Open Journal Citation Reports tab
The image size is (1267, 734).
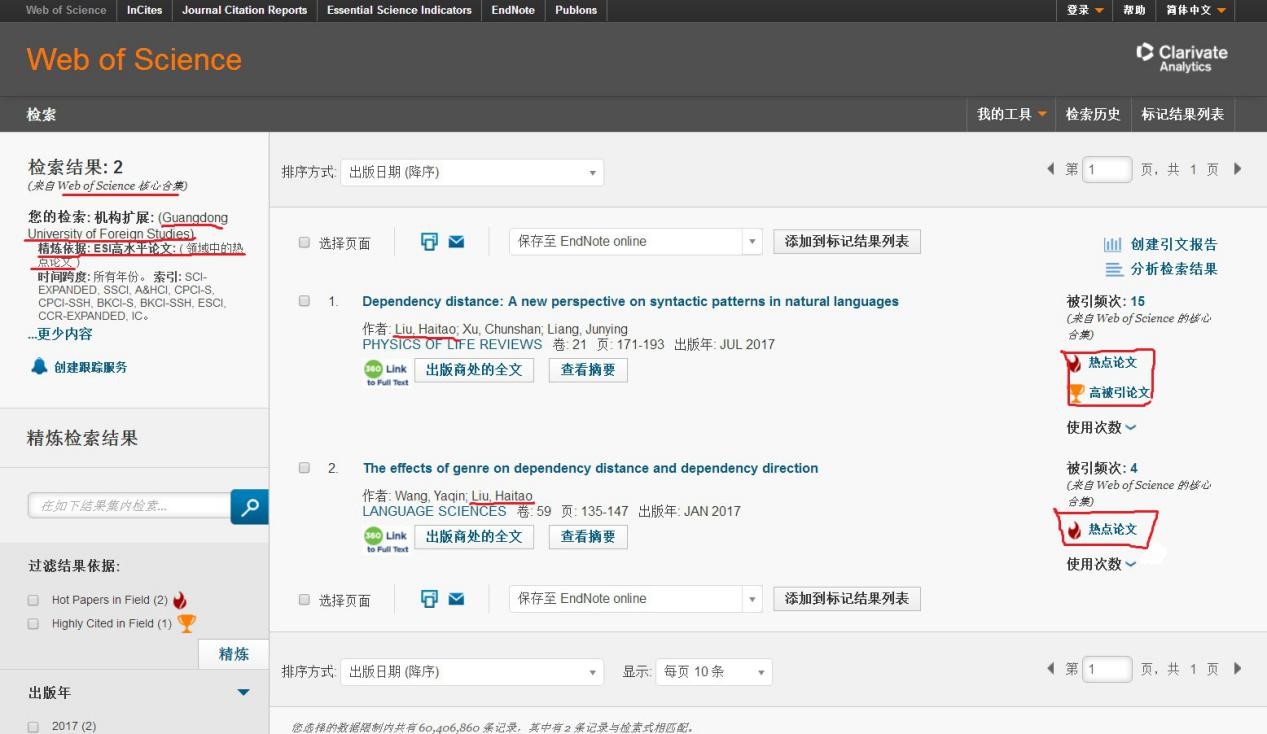click(244, 10)
